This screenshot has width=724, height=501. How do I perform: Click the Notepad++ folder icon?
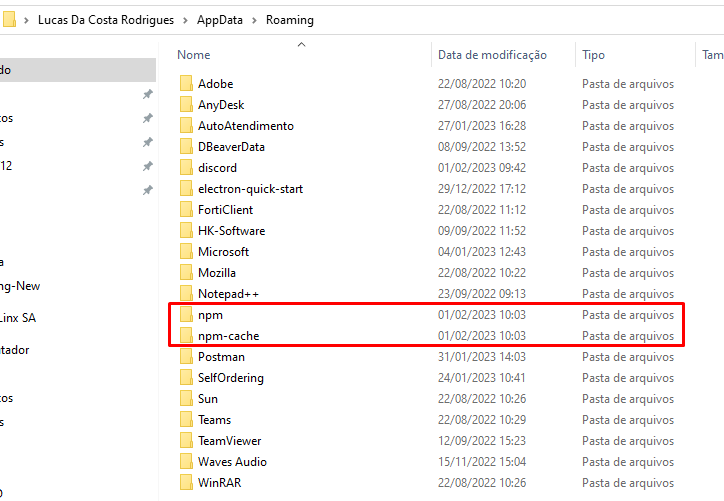(x=186, y=294)
